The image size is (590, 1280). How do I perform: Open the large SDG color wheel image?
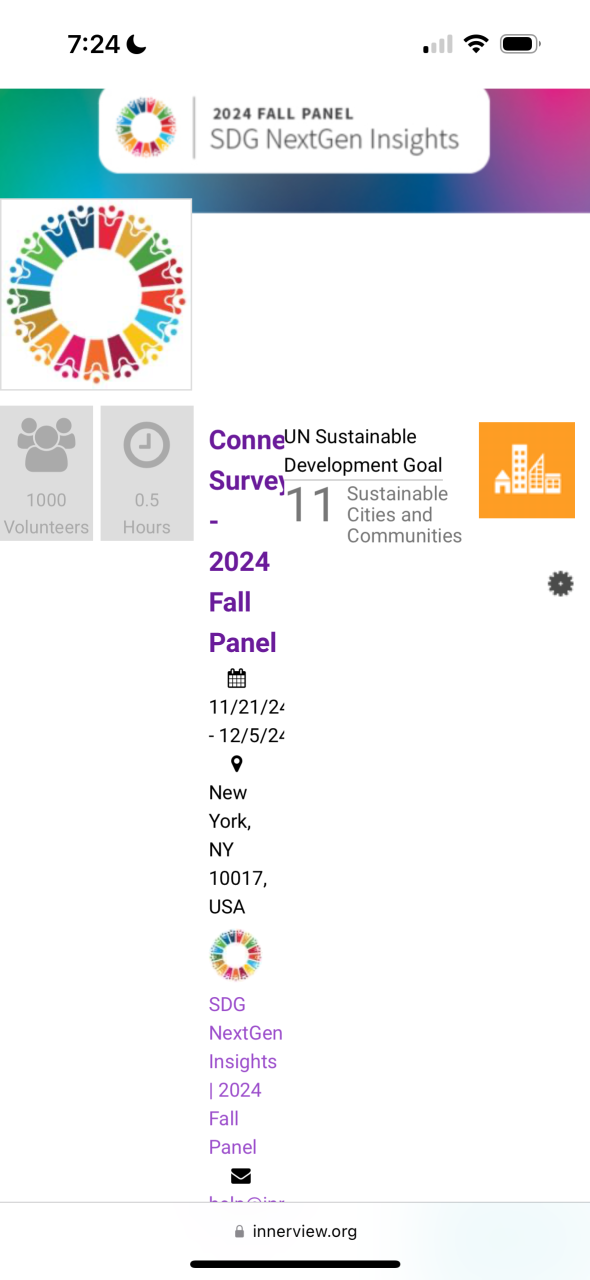(96, 295)
